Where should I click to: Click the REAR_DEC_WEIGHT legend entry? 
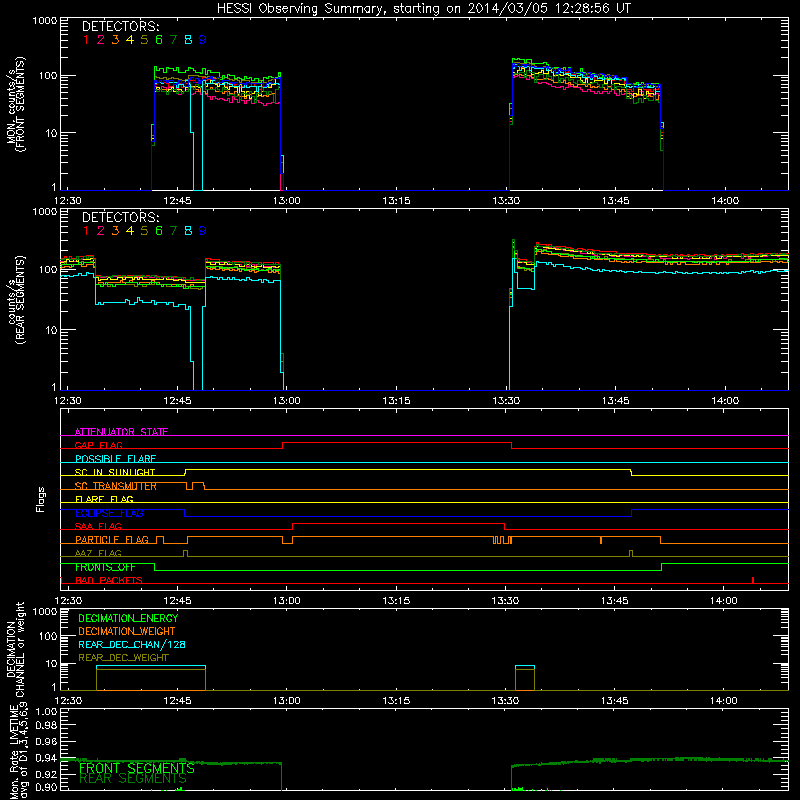(x=123, y=658)
